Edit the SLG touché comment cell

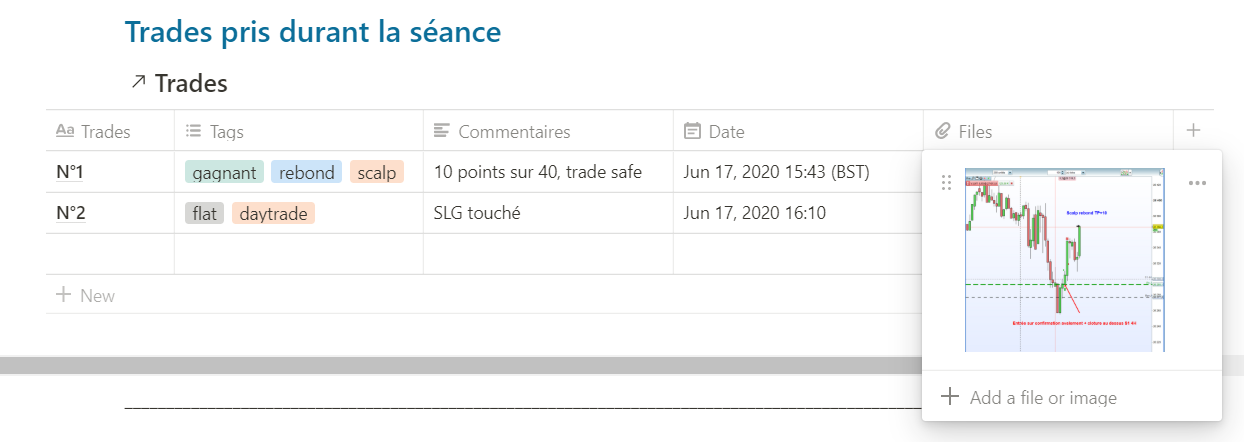click(477, 213)
